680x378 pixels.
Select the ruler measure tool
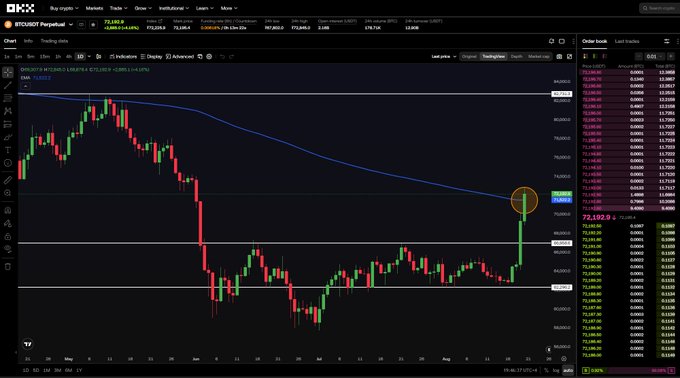8,180
